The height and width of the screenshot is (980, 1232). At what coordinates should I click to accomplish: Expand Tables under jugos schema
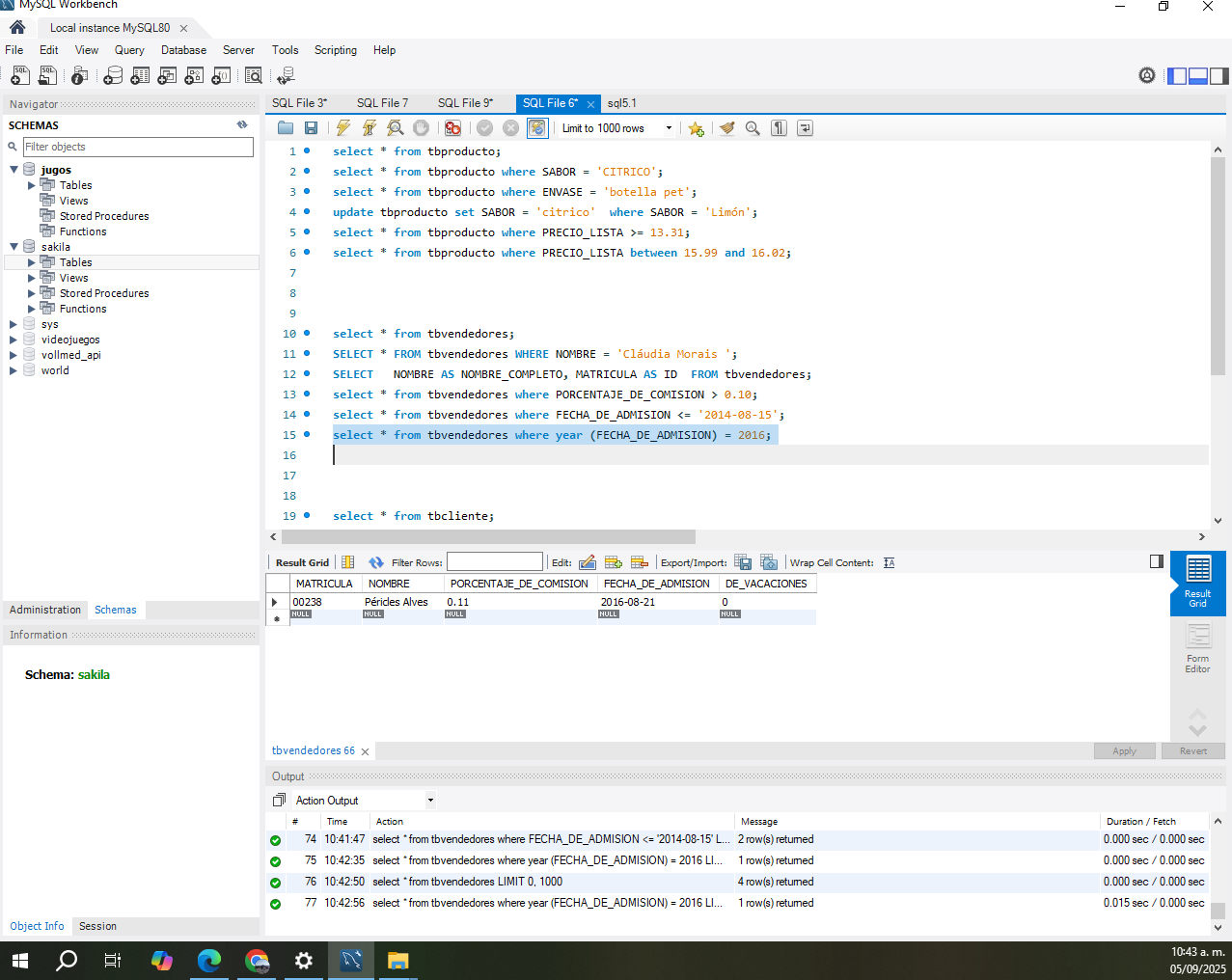point(31,185)
